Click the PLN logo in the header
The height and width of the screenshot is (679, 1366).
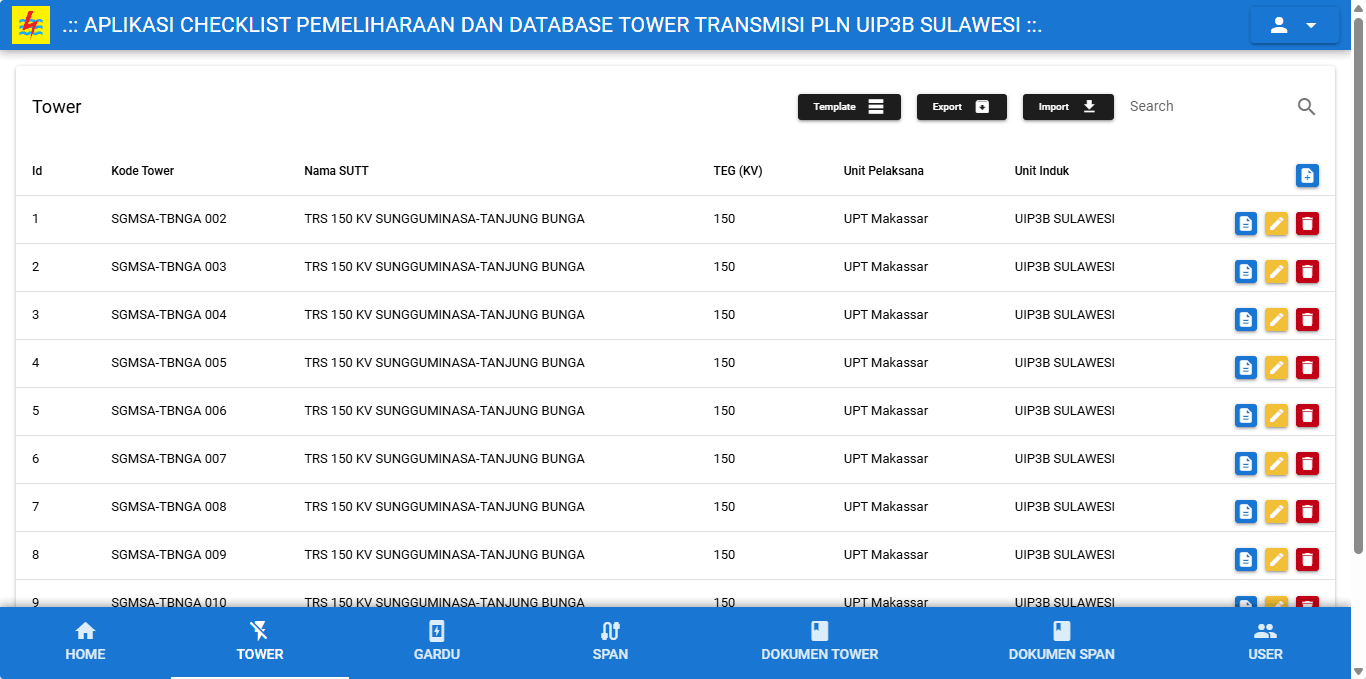(31, 25)
